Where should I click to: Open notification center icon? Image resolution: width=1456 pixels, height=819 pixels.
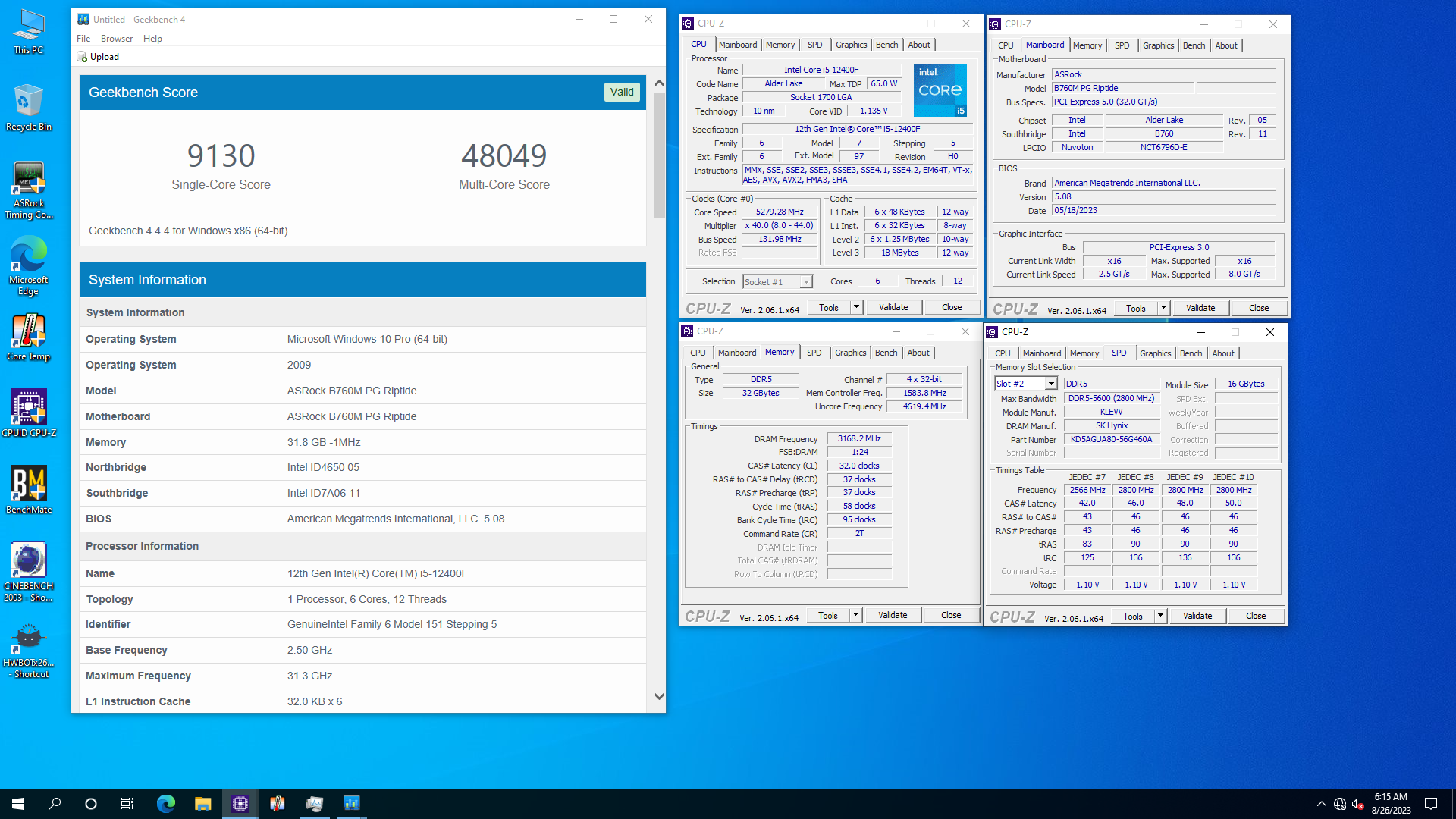[x=1431, y=804]
